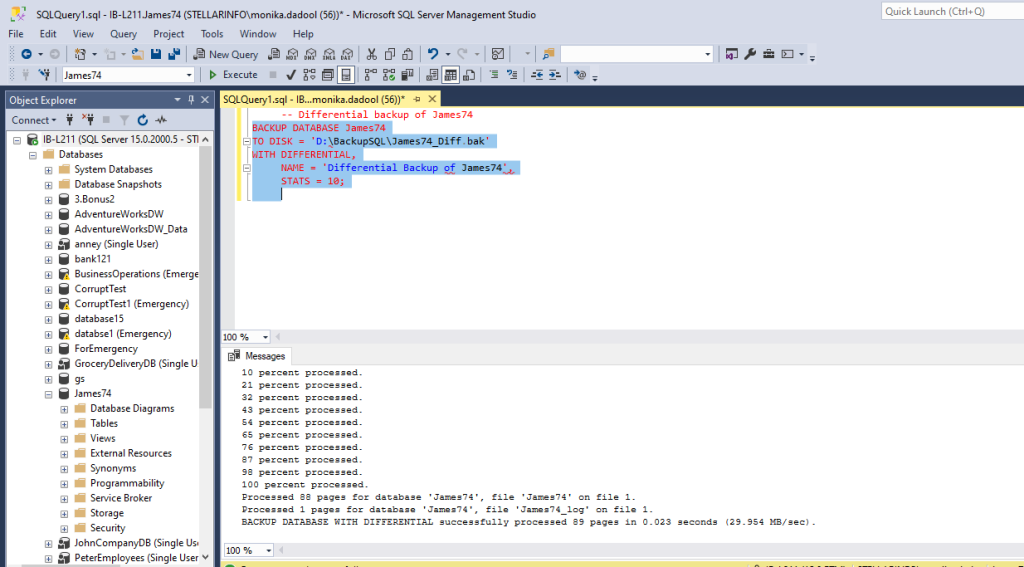The image size is (1024, 567).
Task: Open an Analysis Services MDX Query
Action: click(x=293, y=54)
